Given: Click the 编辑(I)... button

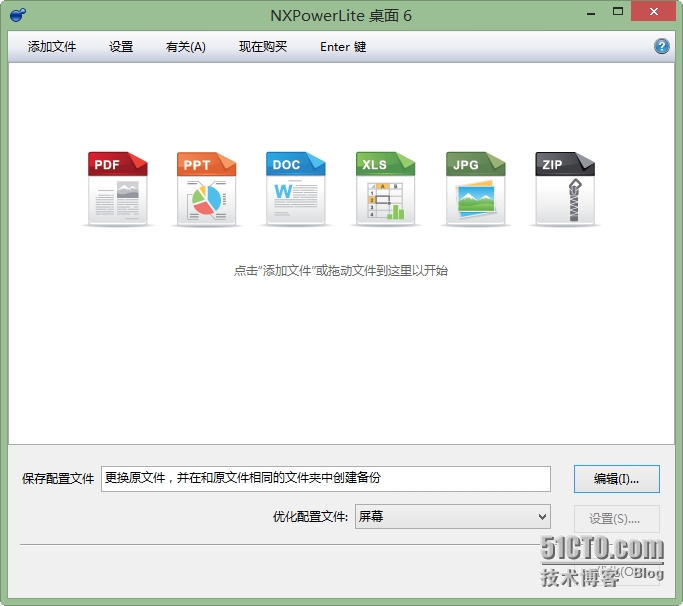Looking at the screenshot, I should [x=616, y=479].
